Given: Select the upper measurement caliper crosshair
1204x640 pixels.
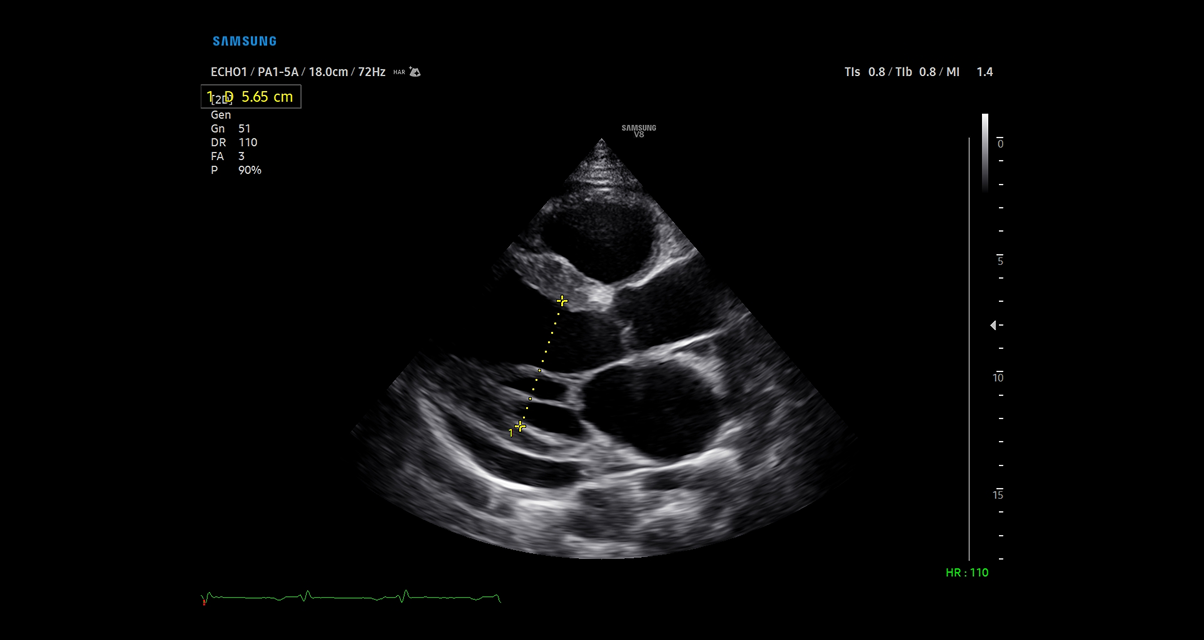Looking at the screenshot, I should point(563,299).
